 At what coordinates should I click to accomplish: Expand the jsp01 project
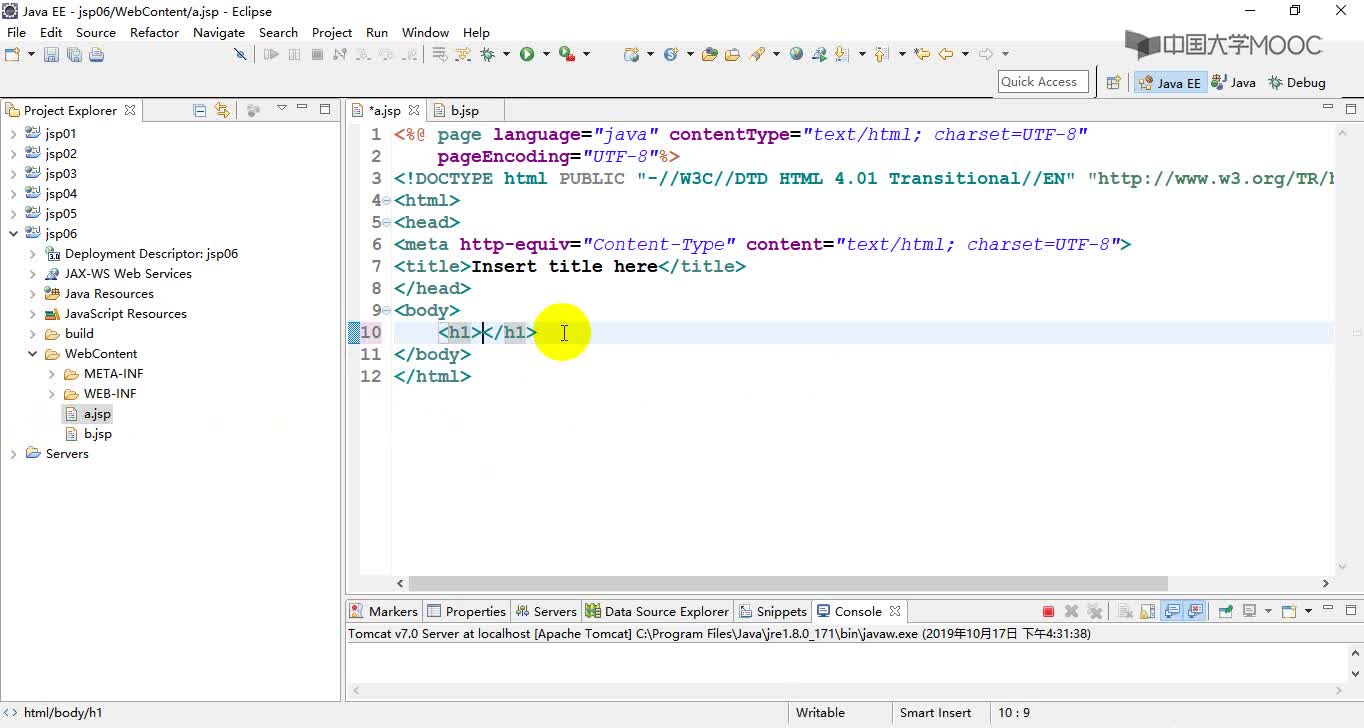[x=13, y=134]
